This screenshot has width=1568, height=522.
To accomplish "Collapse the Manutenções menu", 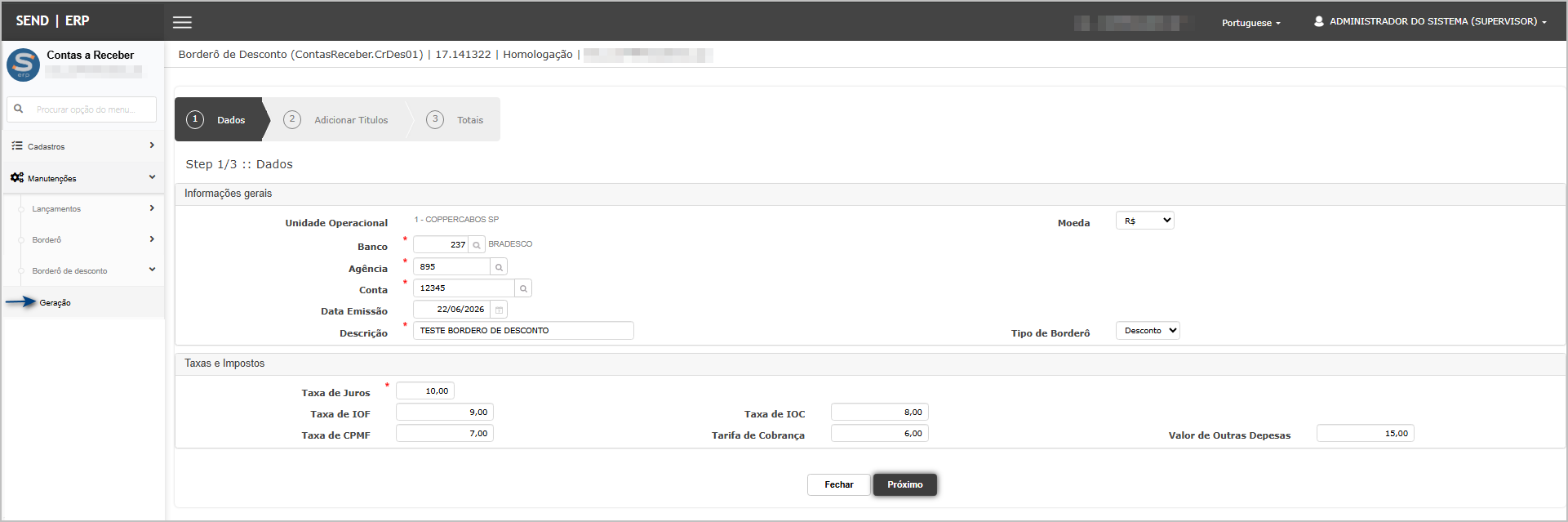I will 83,177.
